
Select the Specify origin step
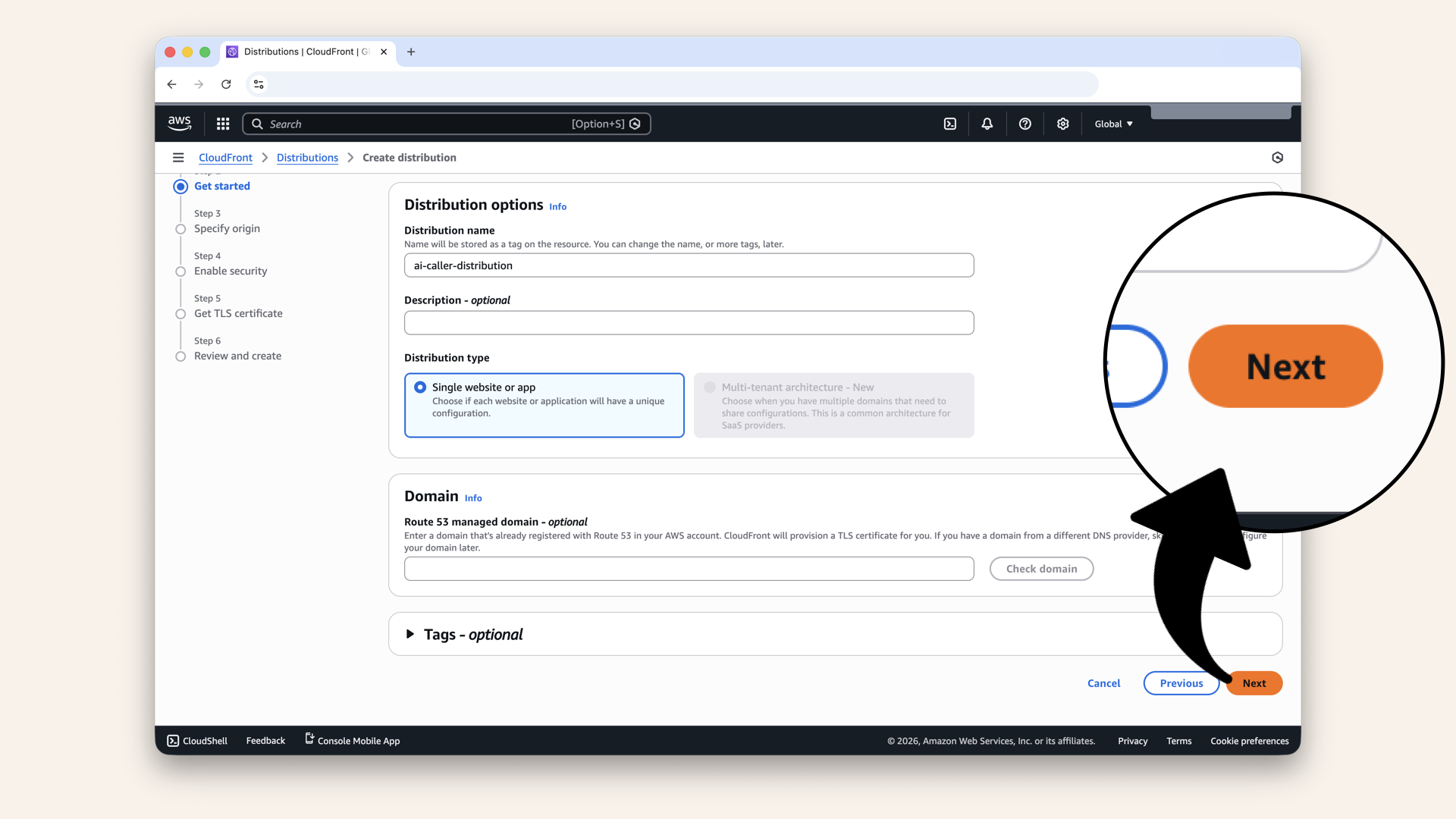227,228
